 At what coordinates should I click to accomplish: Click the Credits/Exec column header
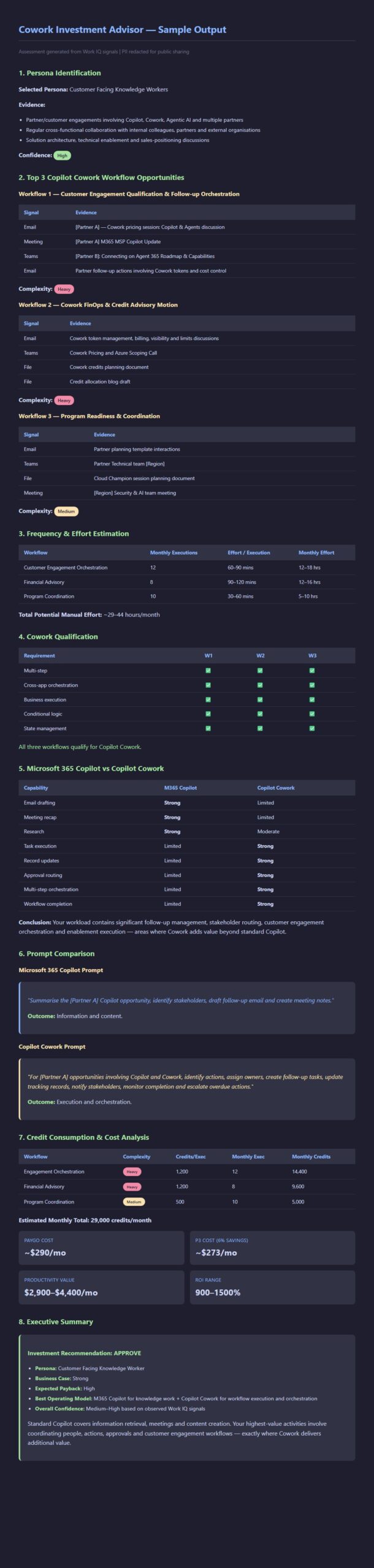coord(191,1156)
